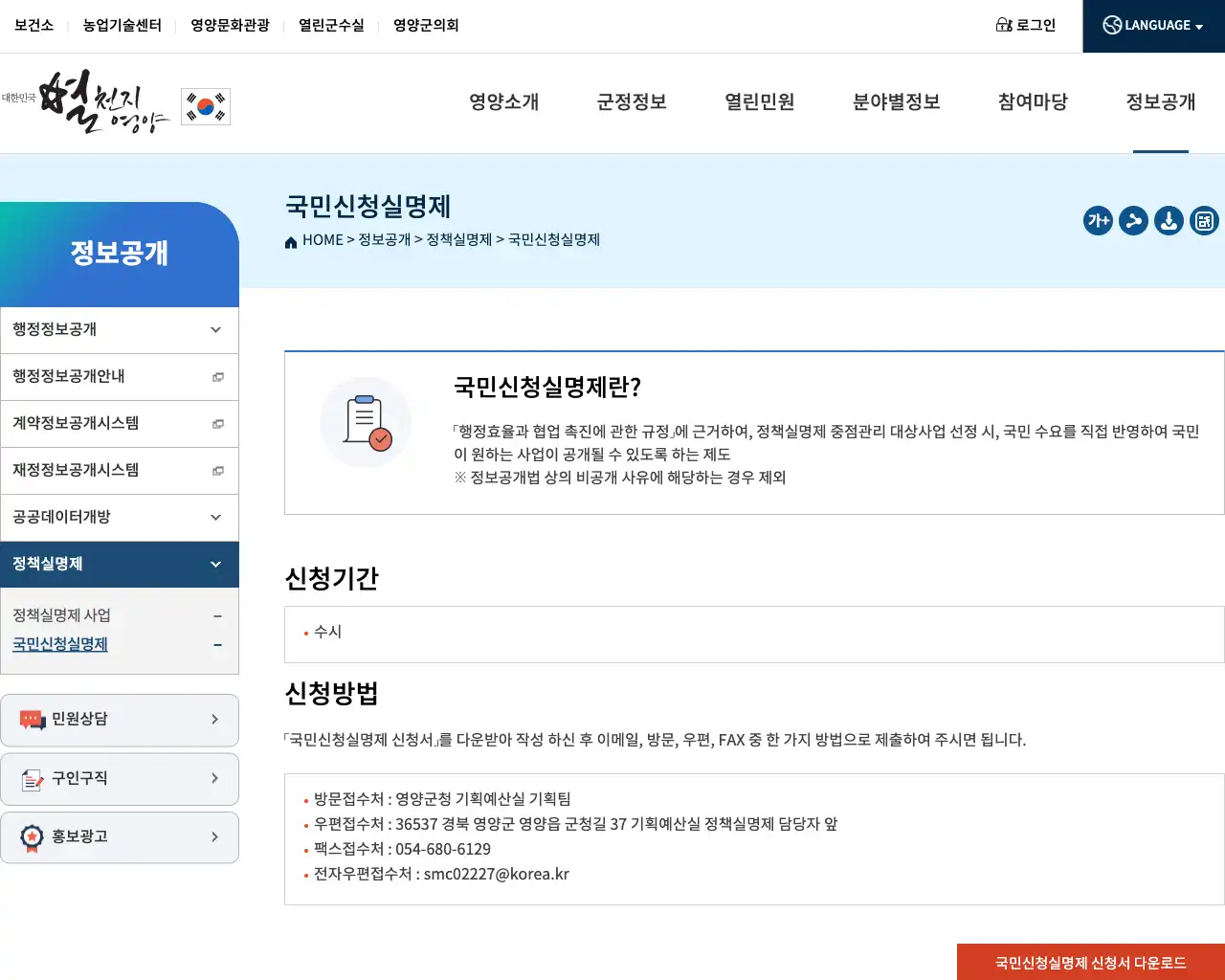
Task: Click the login lock icon
Action: 1004,25
